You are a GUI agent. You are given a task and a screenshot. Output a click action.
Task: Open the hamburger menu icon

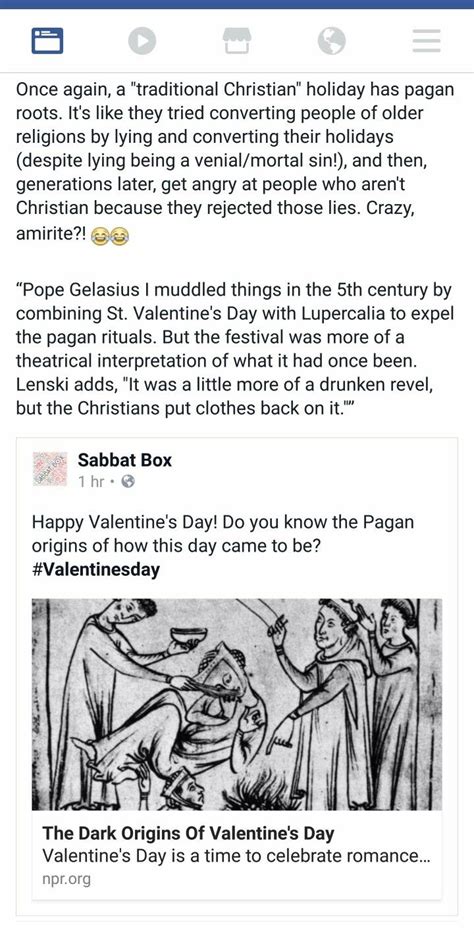426,41
